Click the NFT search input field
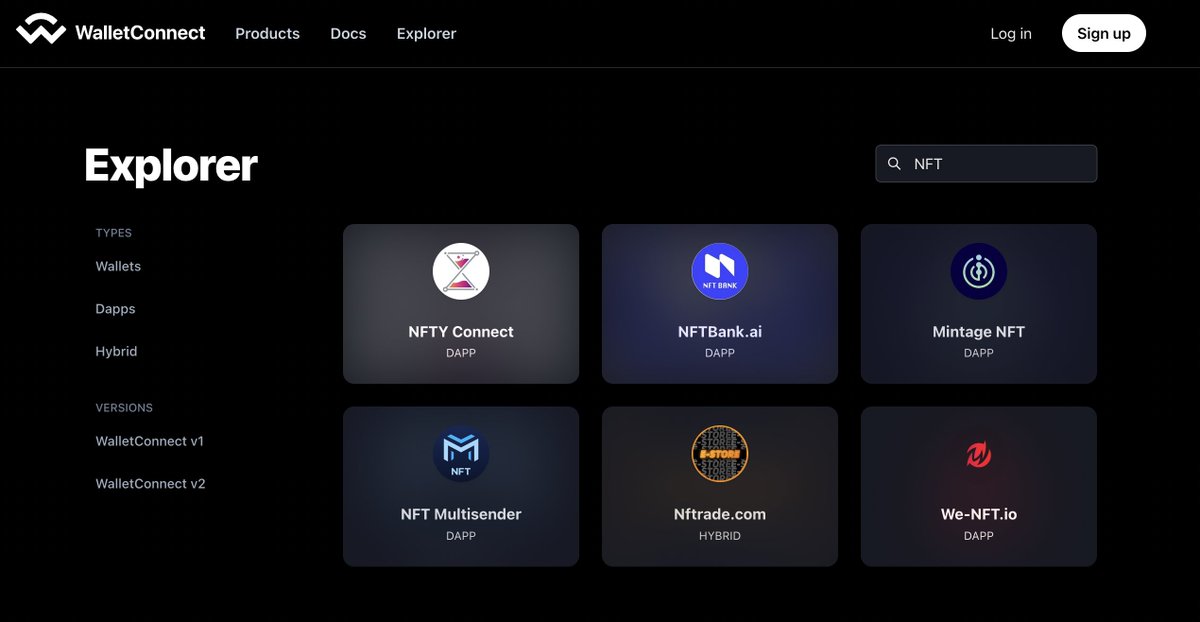This screenshot has width=1200, height=622. pos(985,163)
